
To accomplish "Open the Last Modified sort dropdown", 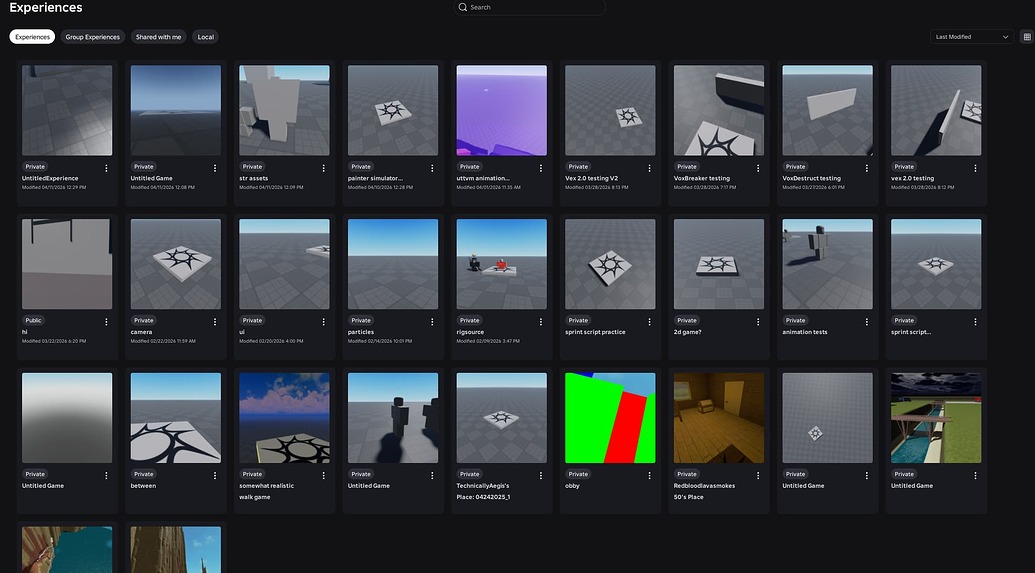I will click(x=972, y=37).
